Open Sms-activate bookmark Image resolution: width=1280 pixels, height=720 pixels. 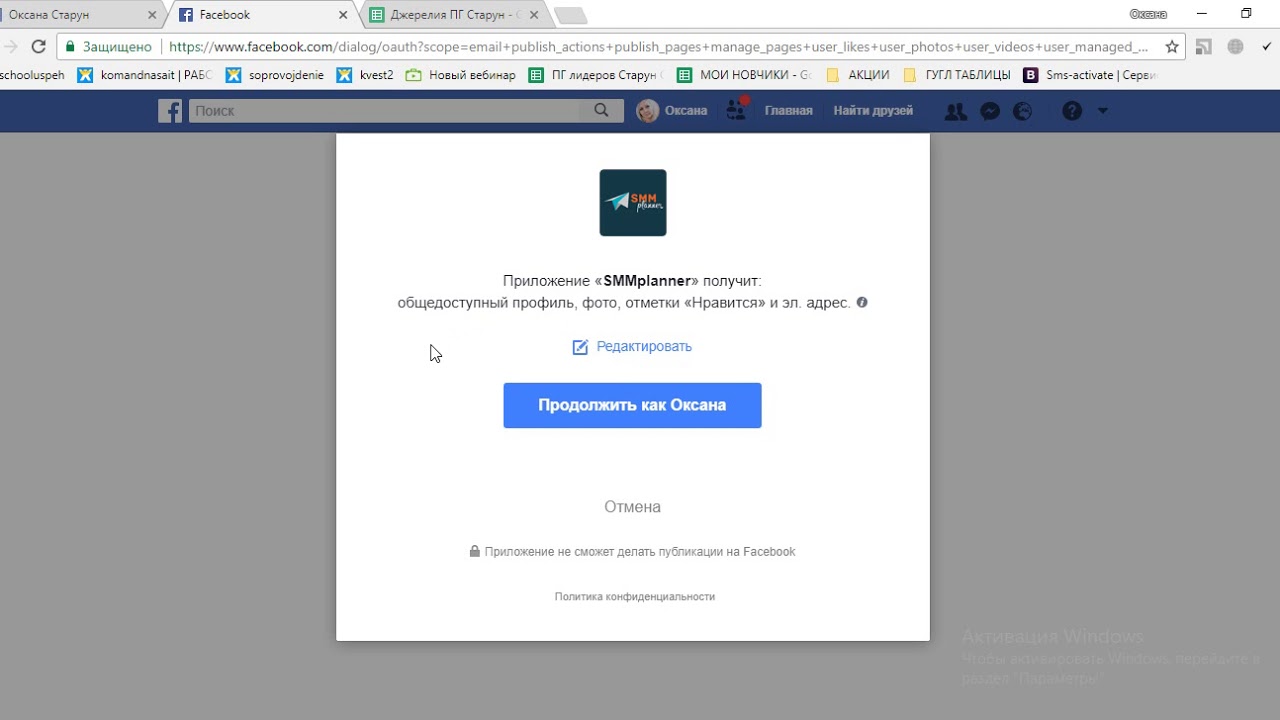coord(1090,75)
